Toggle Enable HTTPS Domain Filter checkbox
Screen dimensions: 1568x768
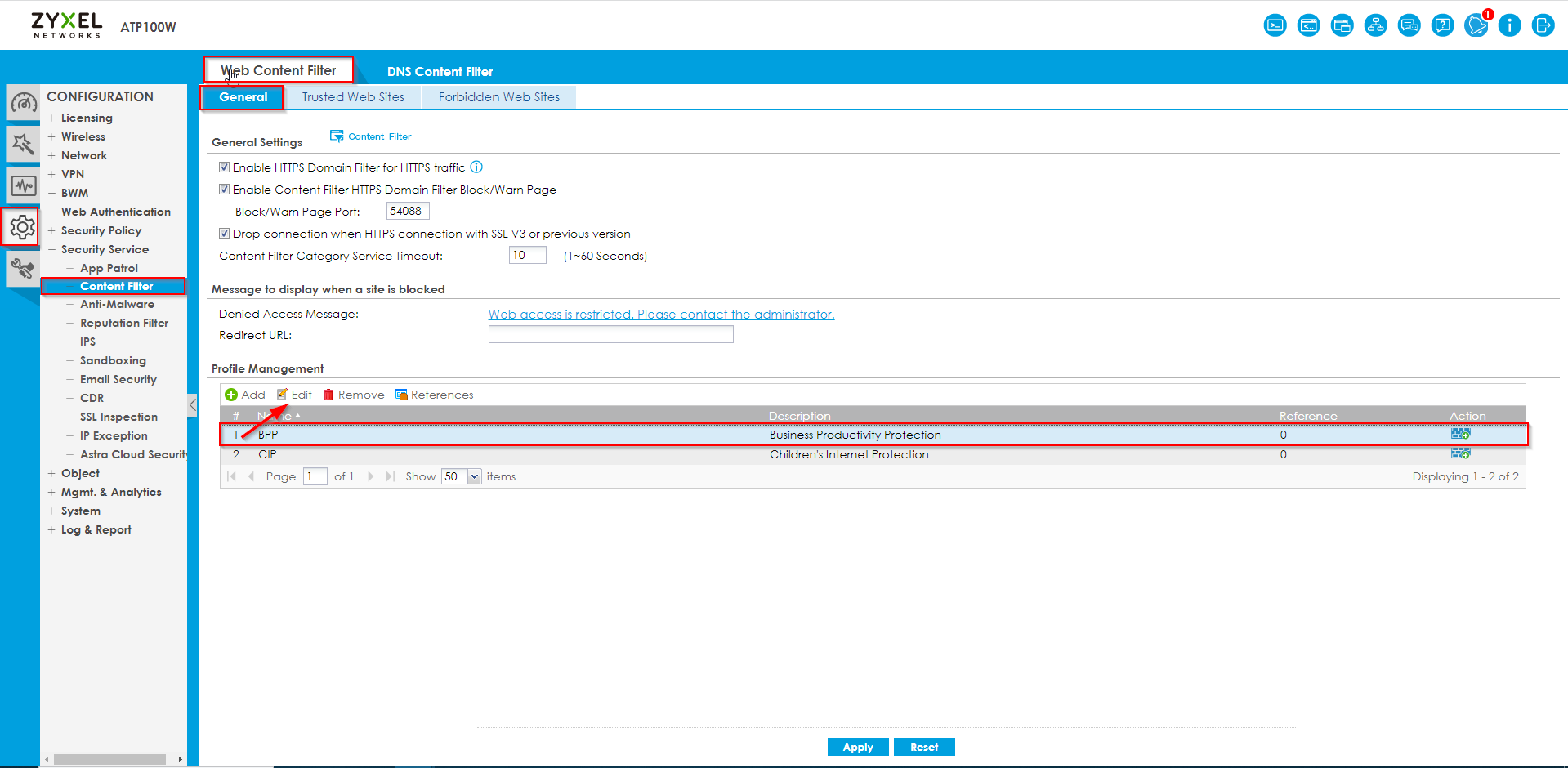pyautogui.click(x=224, y=167)
